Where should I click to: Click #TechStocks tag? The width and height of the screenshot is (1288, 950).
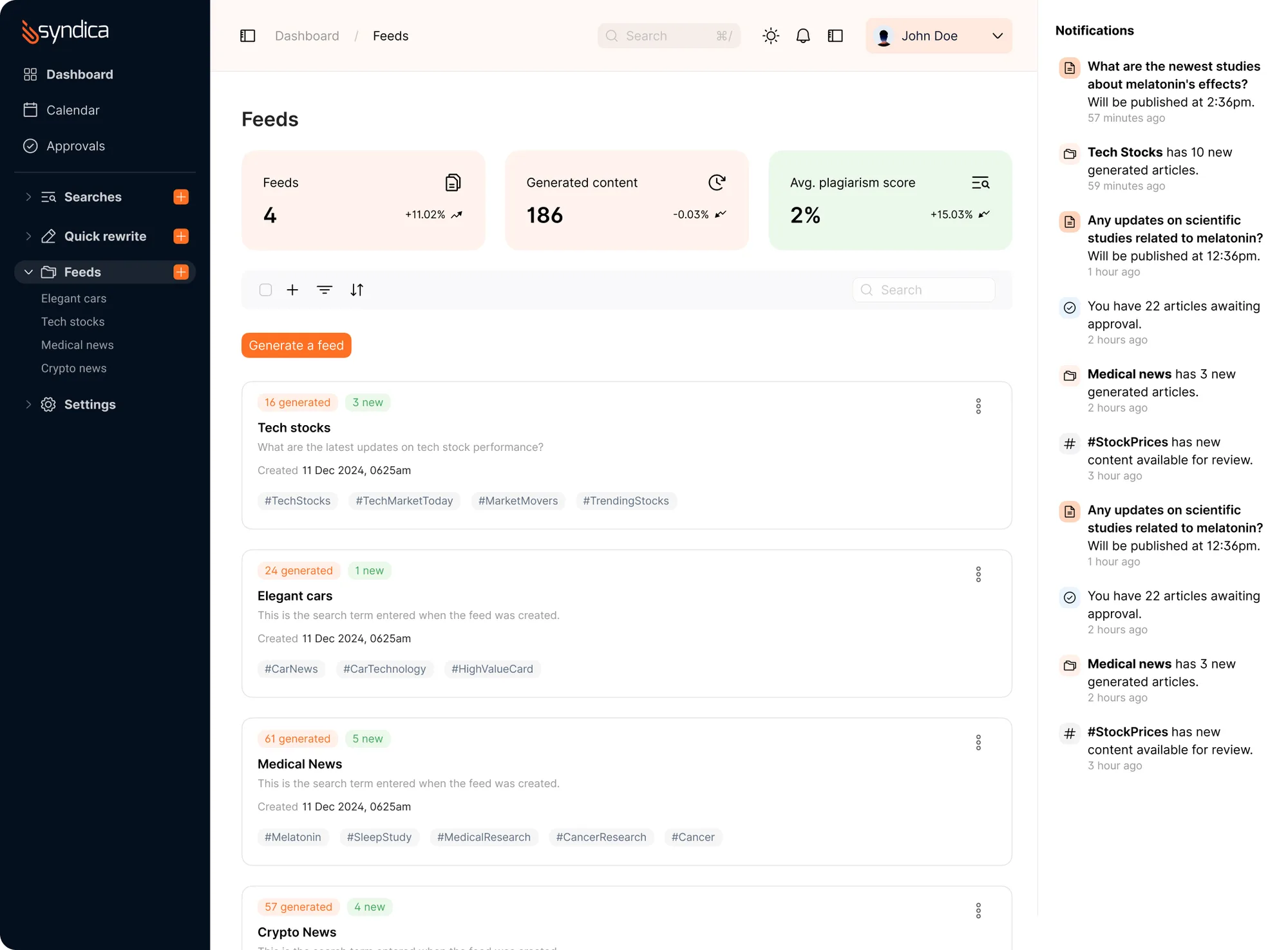[x=298, y=501]
